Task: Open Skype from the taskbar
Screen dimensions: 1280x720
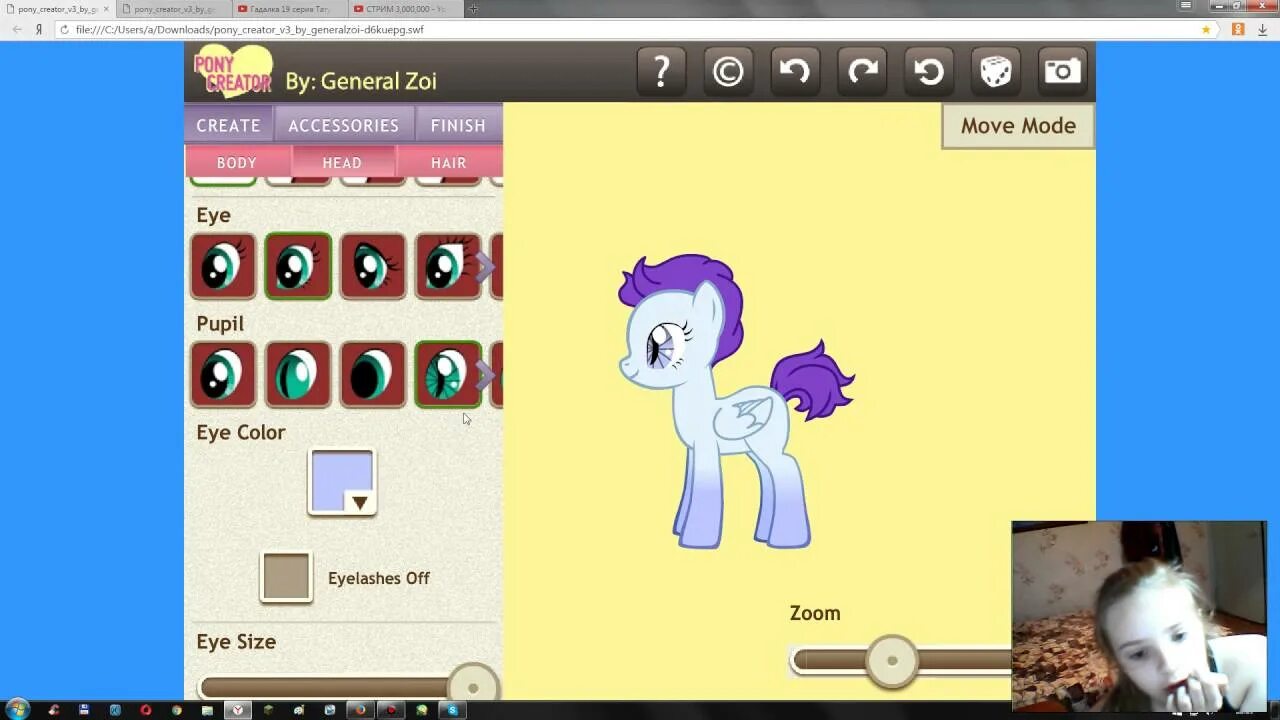Action: coord(452,710)
